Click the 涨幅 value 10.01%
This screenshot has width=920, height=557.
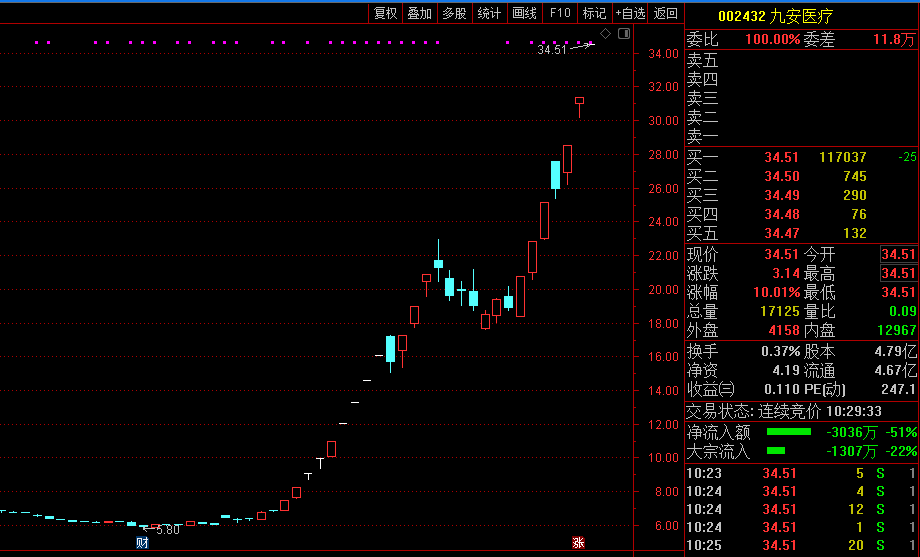[x=777, y=292]
